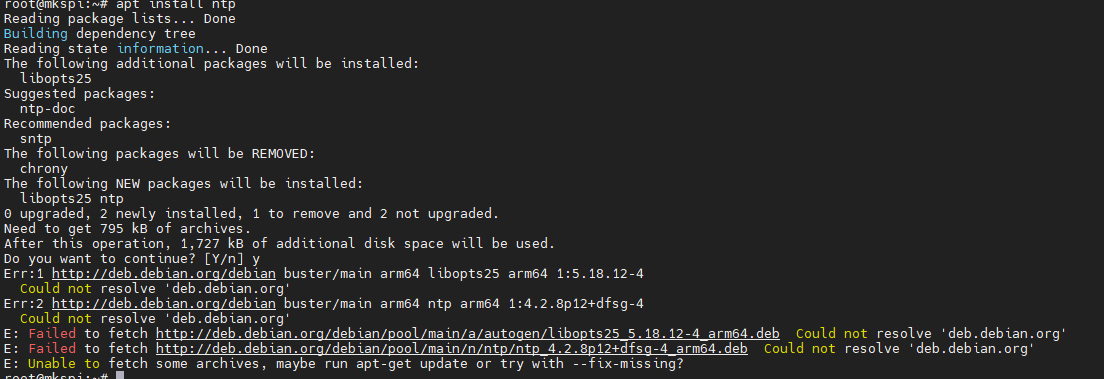Image resolution: width=1104 pixels, height=379 pixels.
Task: Click the blue 'Building' word
Action: coord(36,33)
